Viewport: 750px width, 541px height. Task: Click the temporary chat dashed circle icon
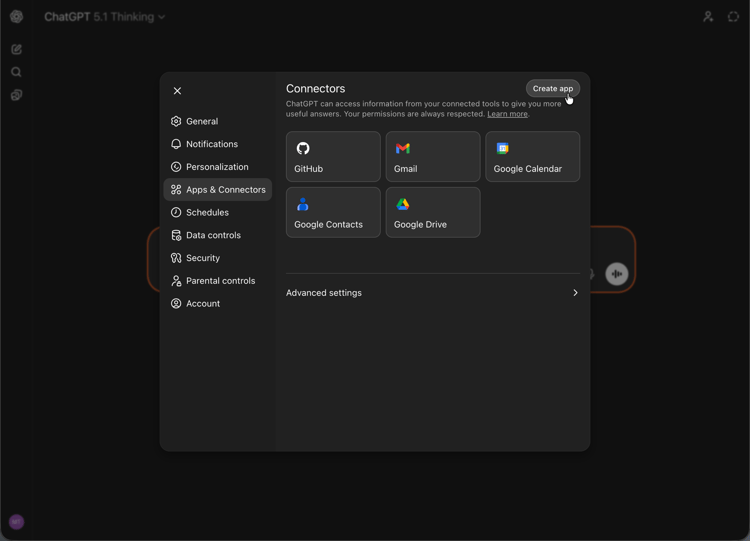tap(733, 17)
